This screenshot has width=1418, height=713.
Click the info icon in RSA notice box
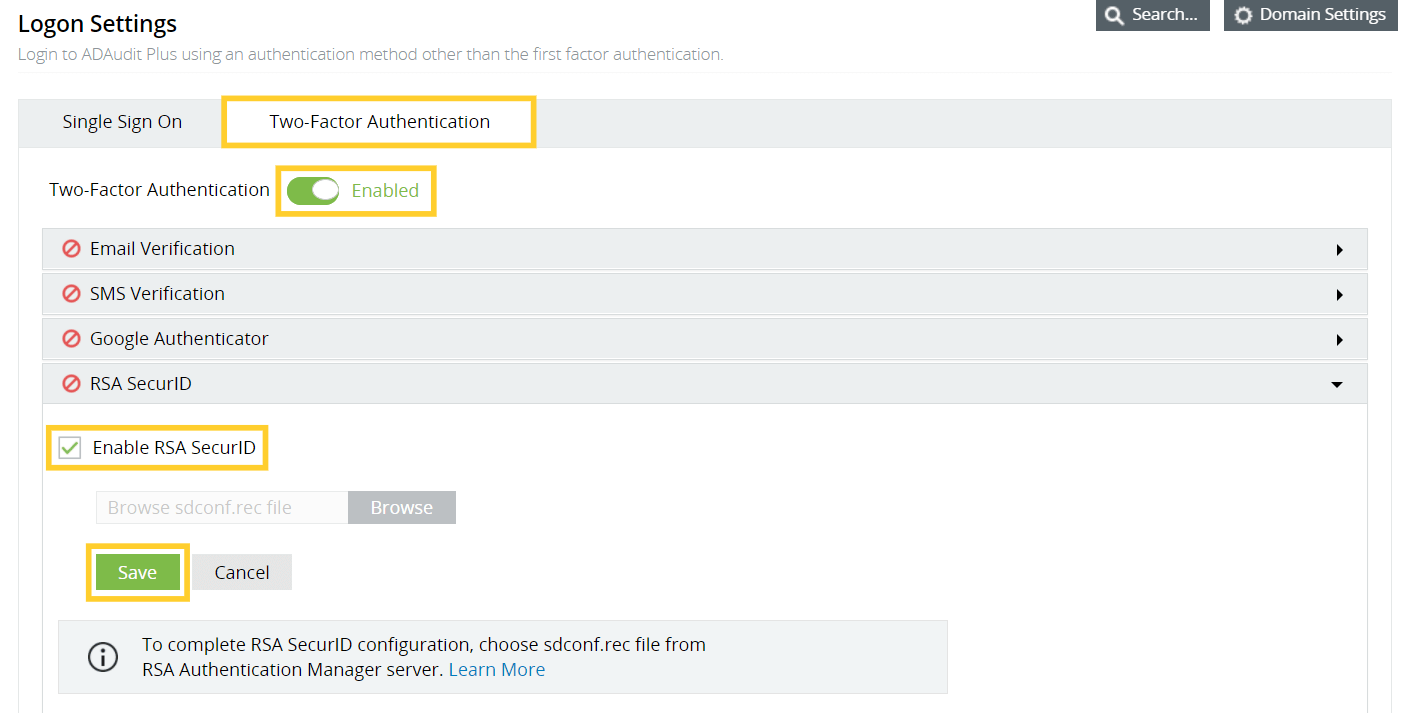click(103, 657)
